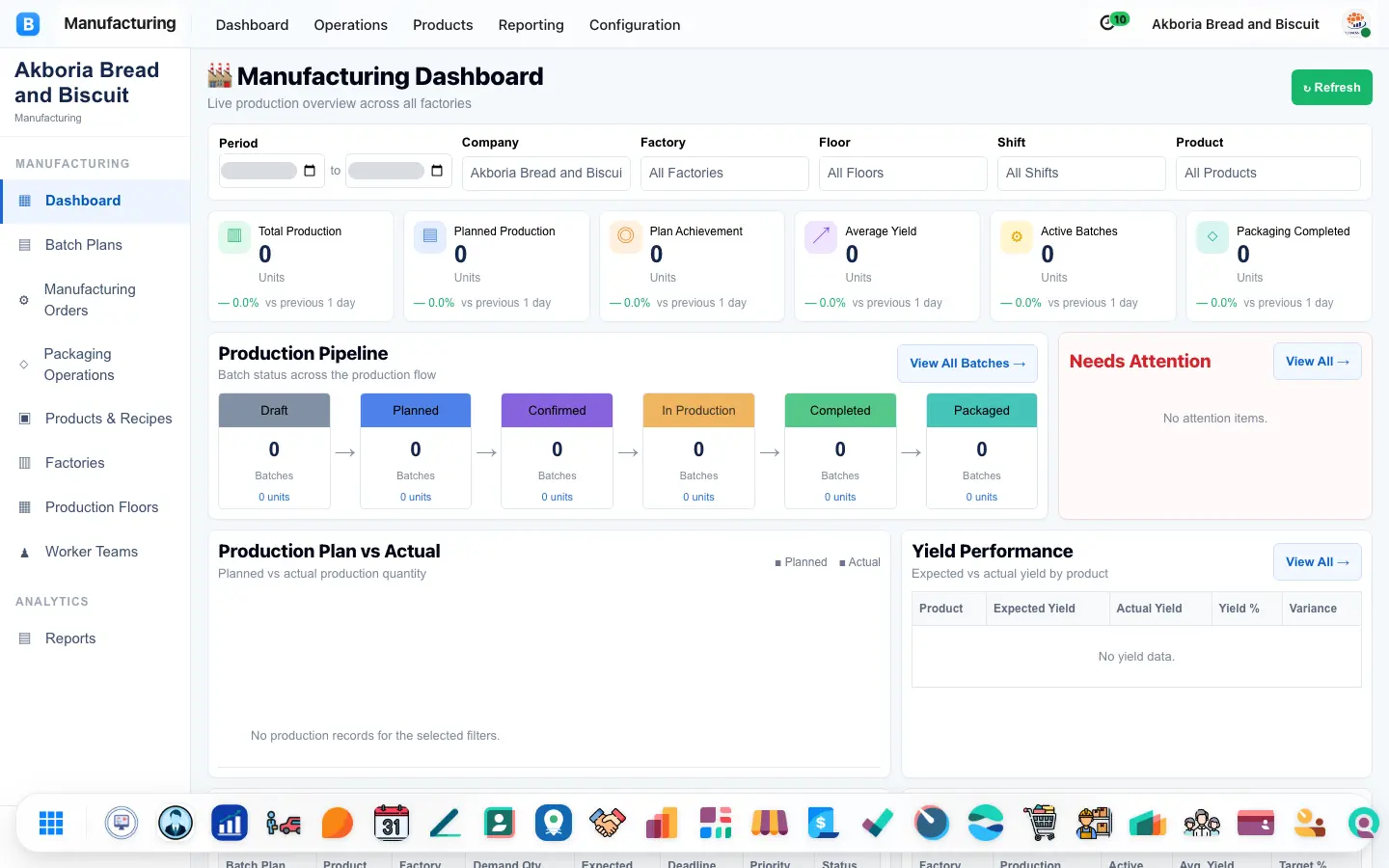Open the orange chat bubble app icon

point(338,823)
